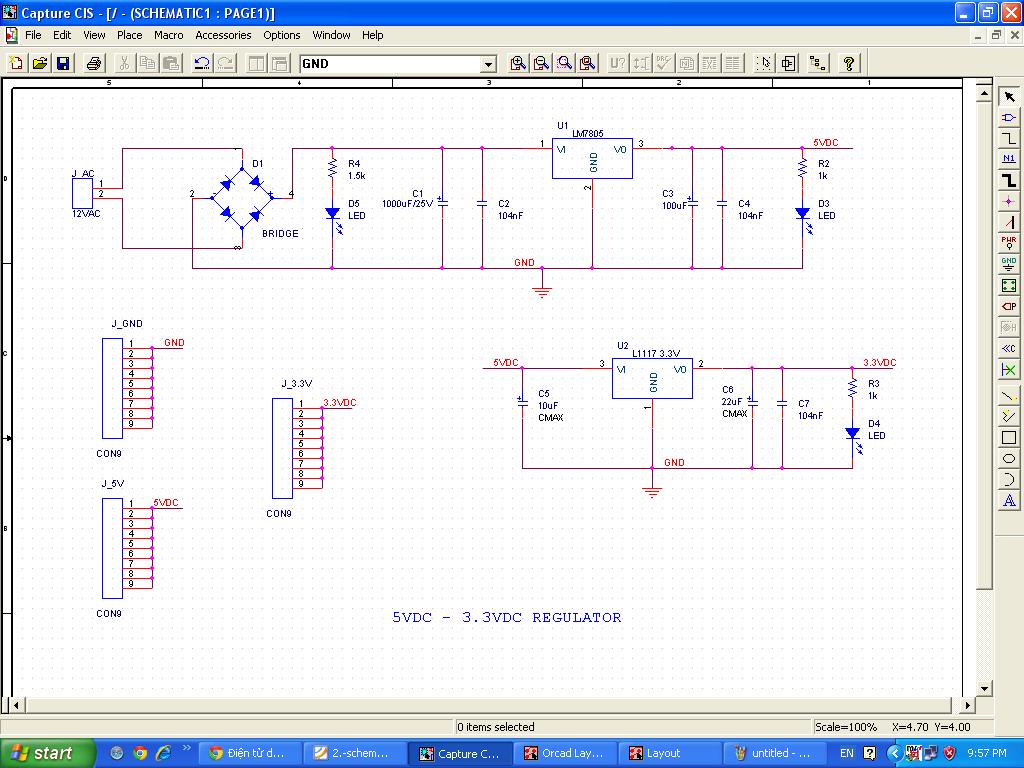
Task: Save the schematic with the floppy disk icon
Action: click(x=63, y=63)
